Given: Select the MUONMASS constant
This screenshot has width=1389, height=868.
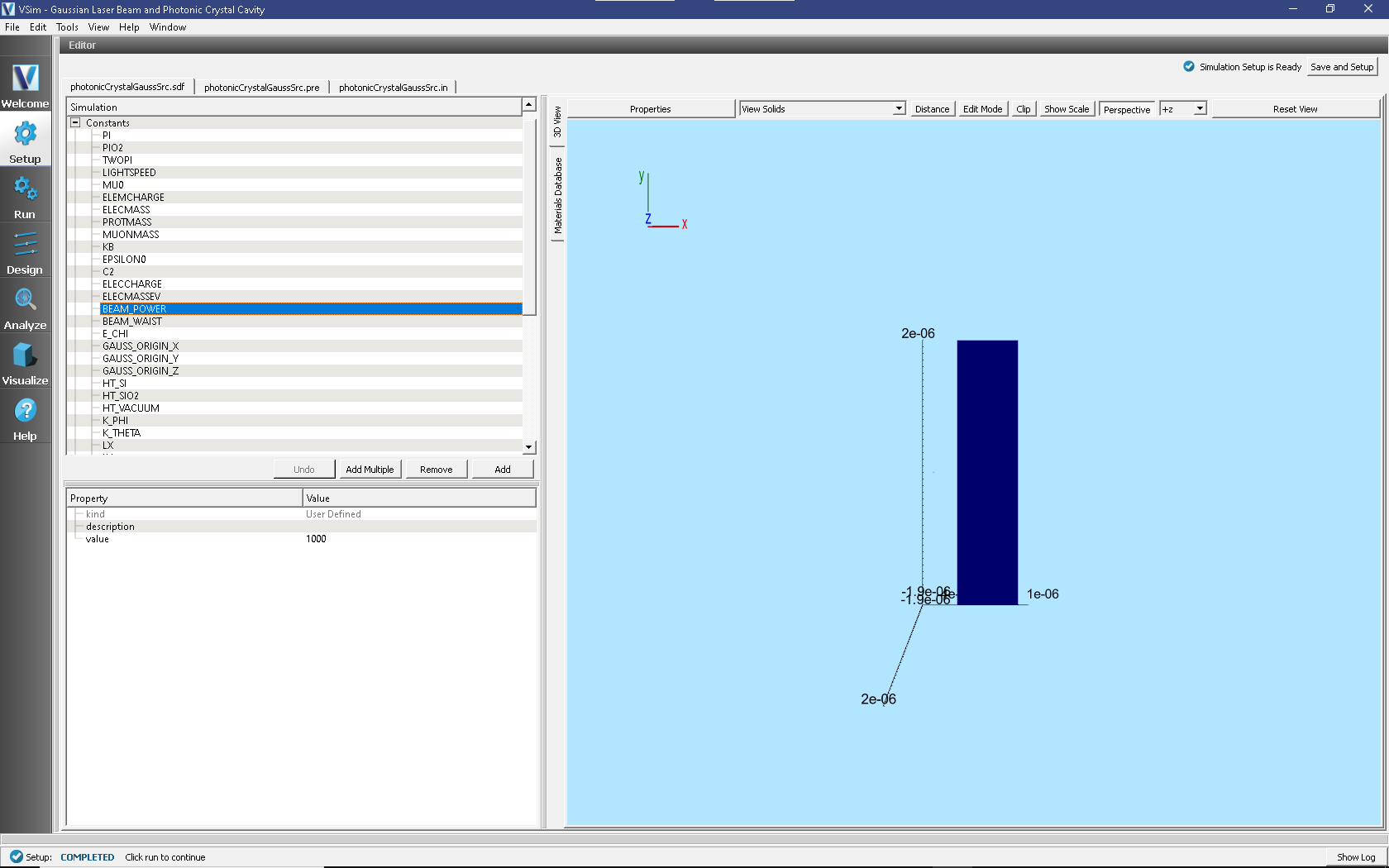Looking at the screenshot, I should click(131, 234).
